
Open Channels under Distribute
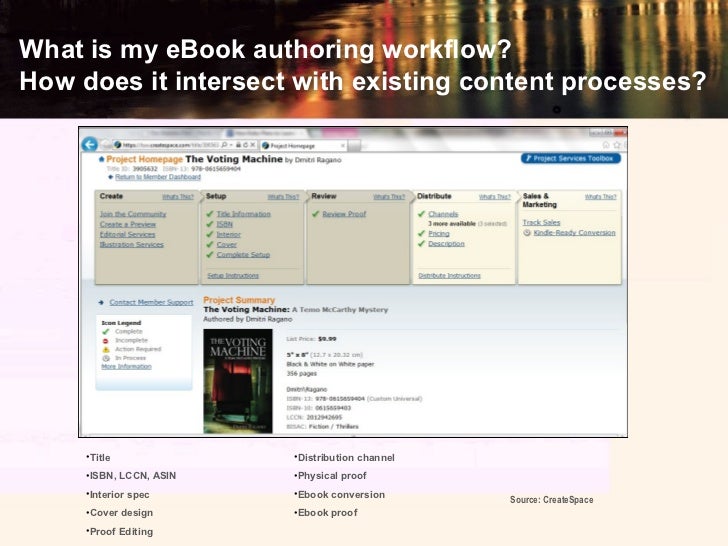point(443,214)
